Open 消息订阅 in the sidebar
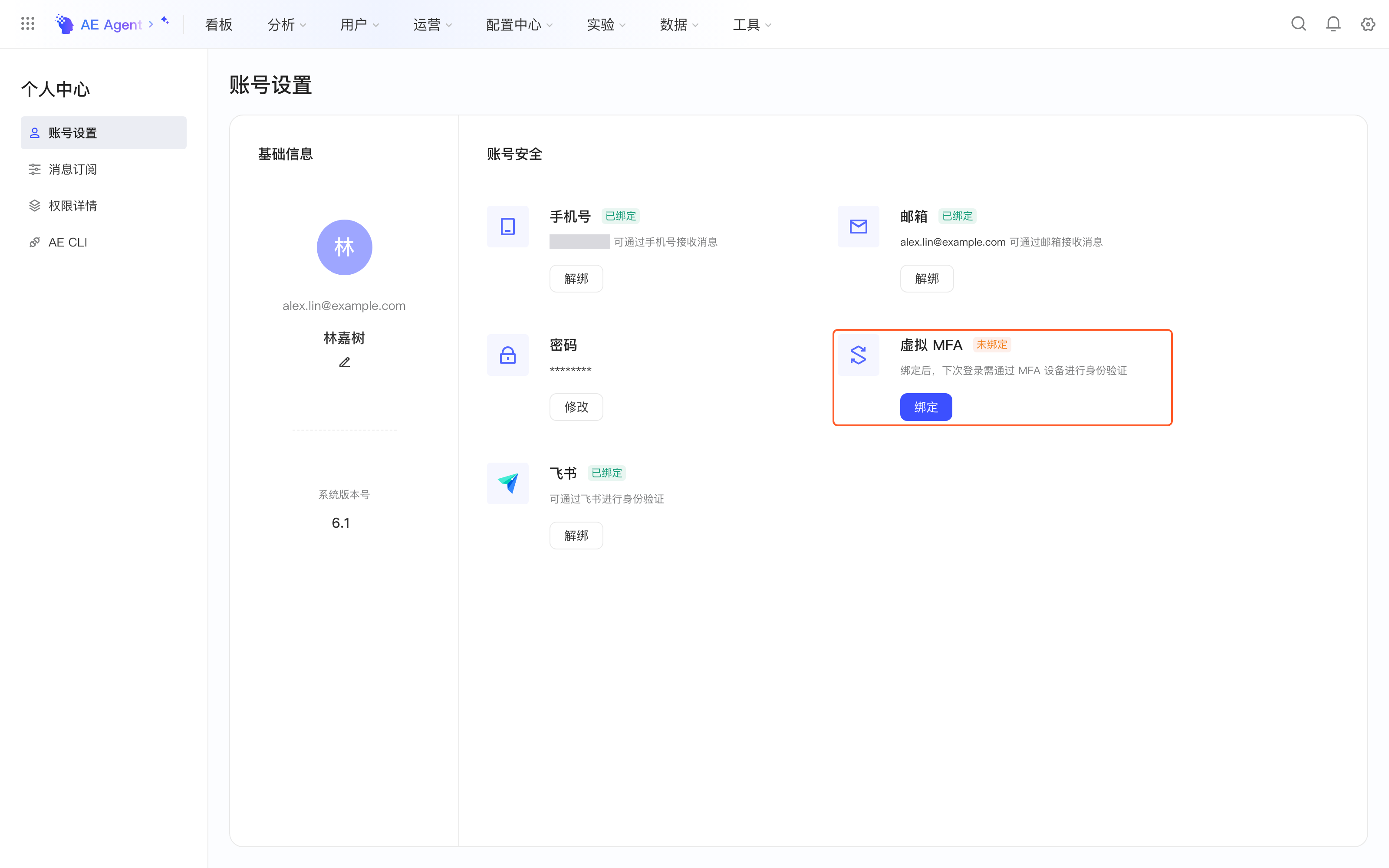 104,169
